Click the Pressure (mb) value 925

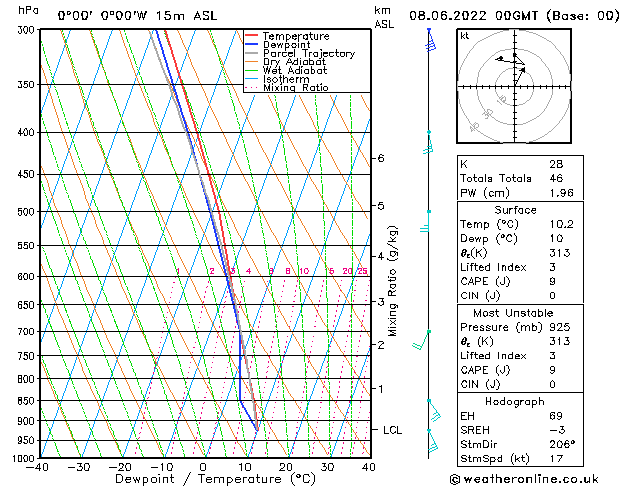pyautogui.click(x=560, y=327)
